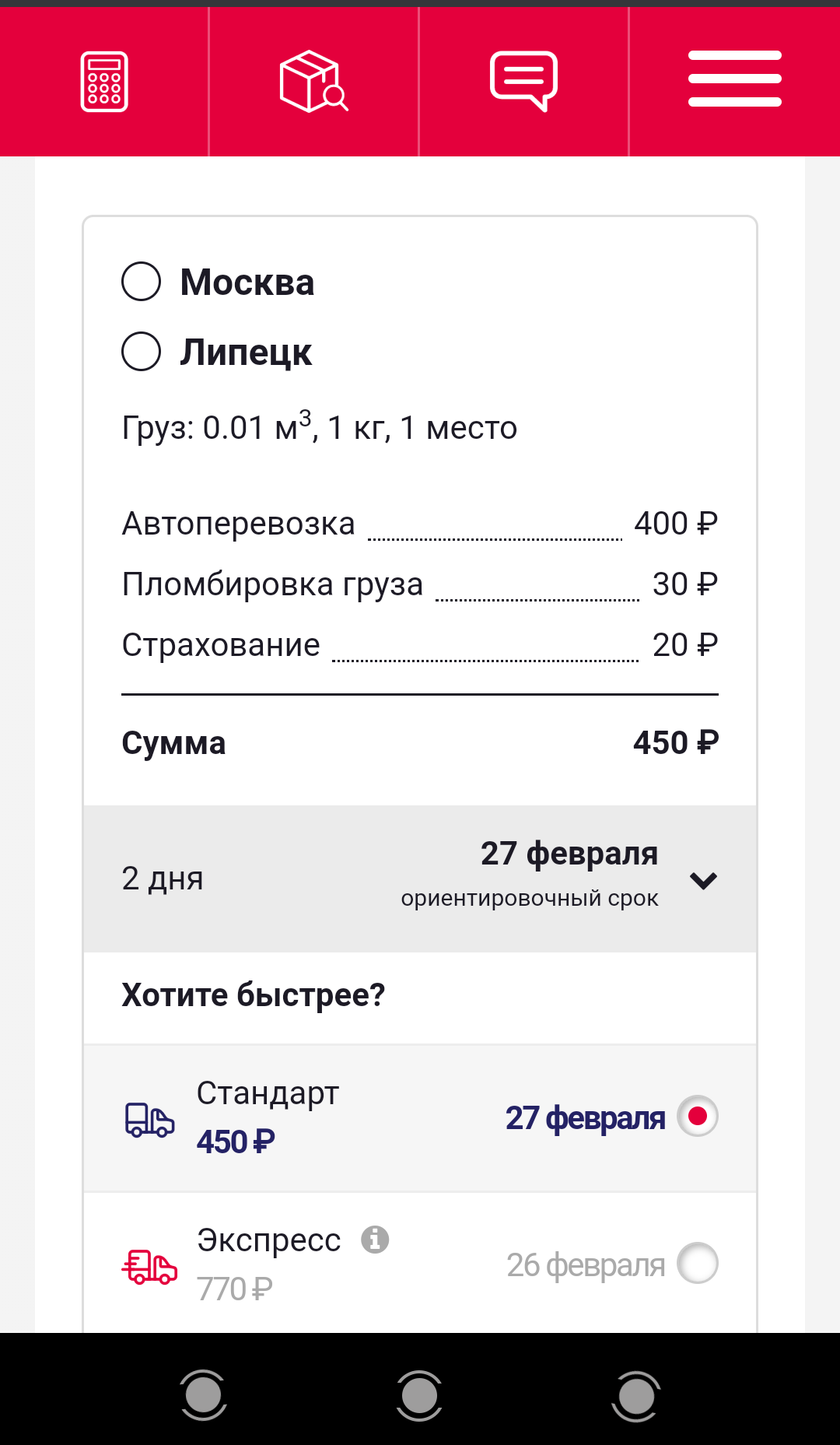This screenshot has height=1445, width=840.
Task: Open the shipping cost calculator icon
Action: tap(104, 82)
